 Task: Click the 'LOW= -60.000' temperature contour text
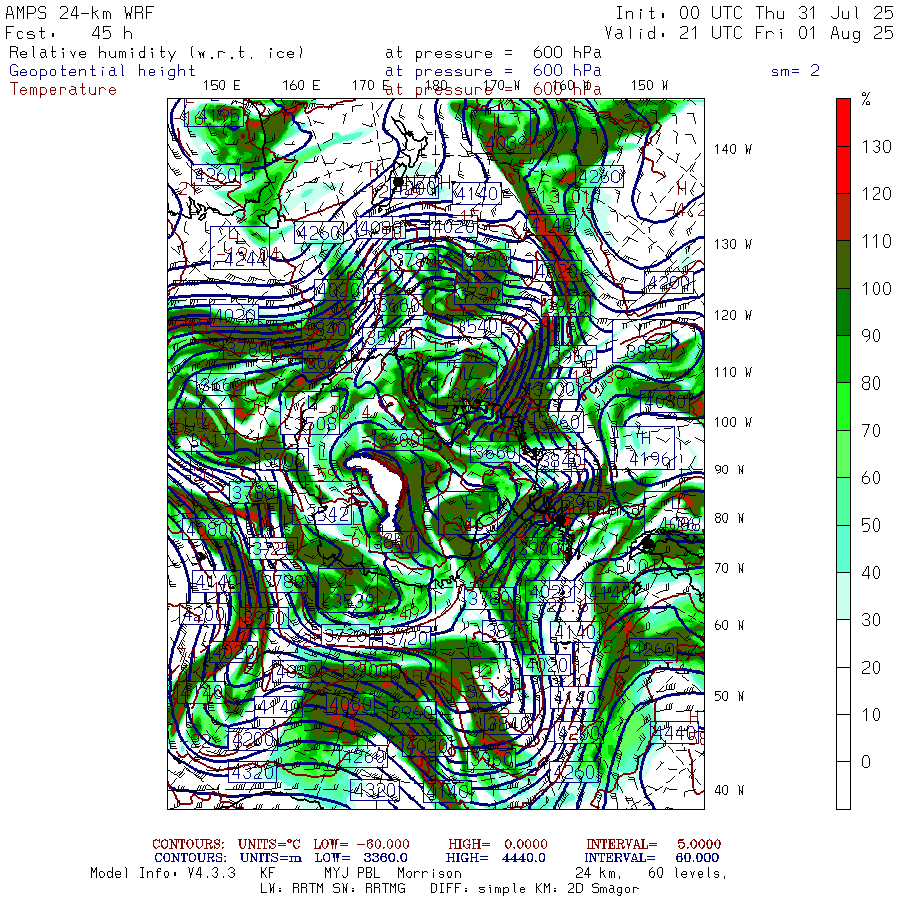pos(362,844)
